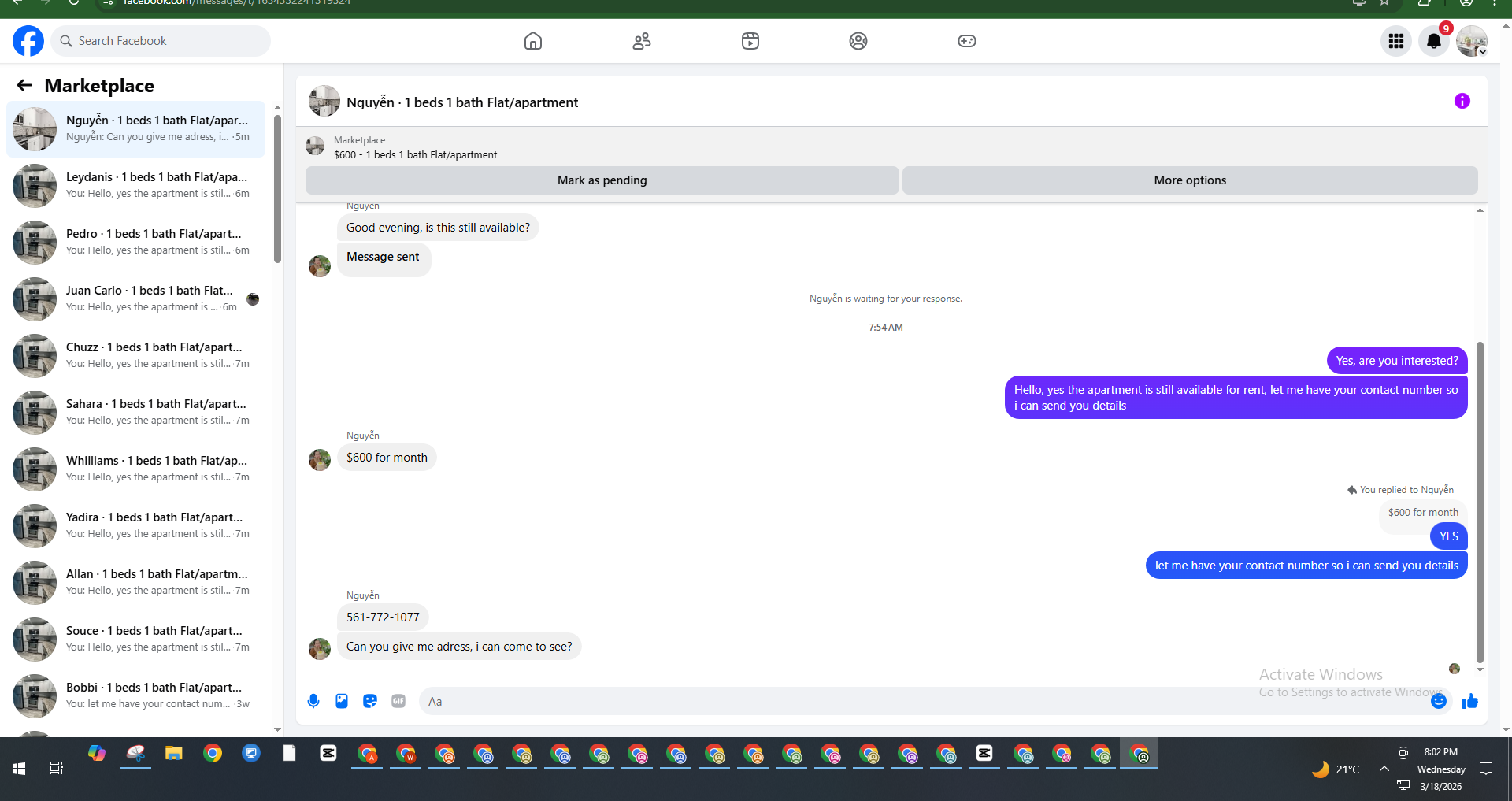This screenshot has height=801, width=1512.
Task: Click the Home icon in top navigation
Action: pyautogui.click(x=533, y=41)
